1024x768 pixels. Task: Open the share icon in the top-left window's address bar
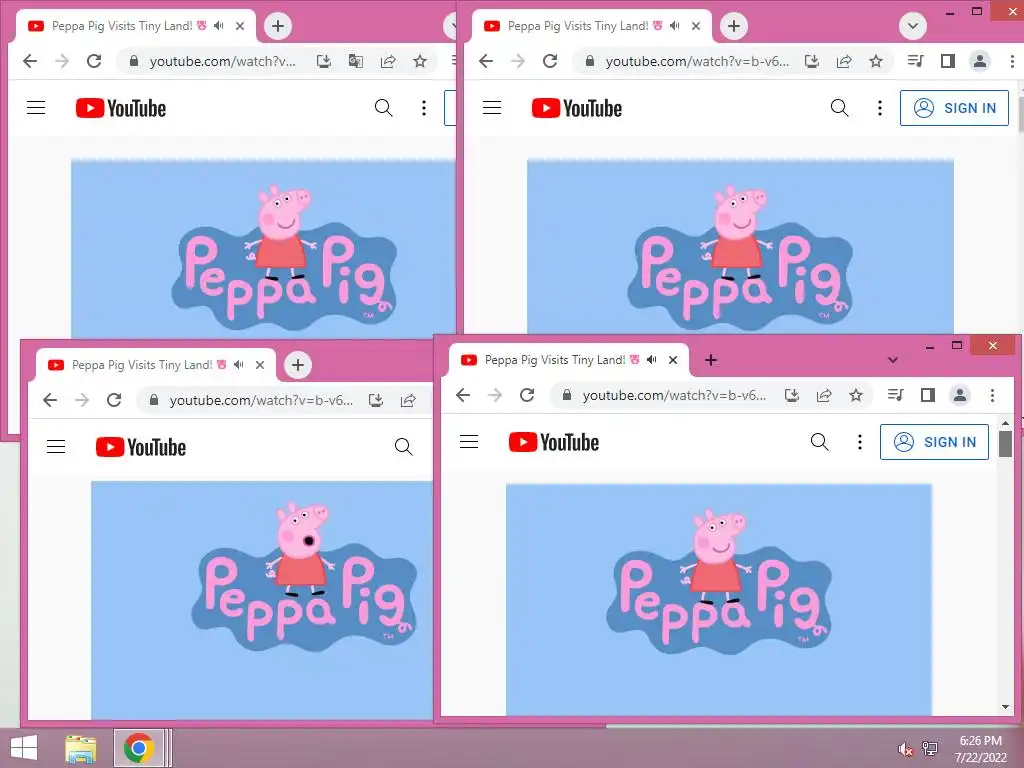tap(388, 61)
